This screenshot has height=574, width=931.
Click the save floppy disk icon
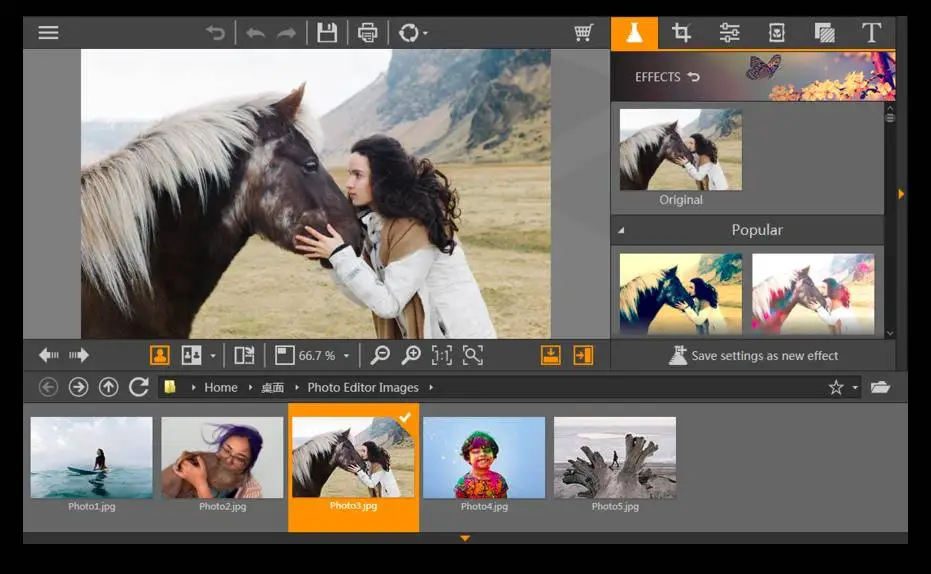click(327, 32)
